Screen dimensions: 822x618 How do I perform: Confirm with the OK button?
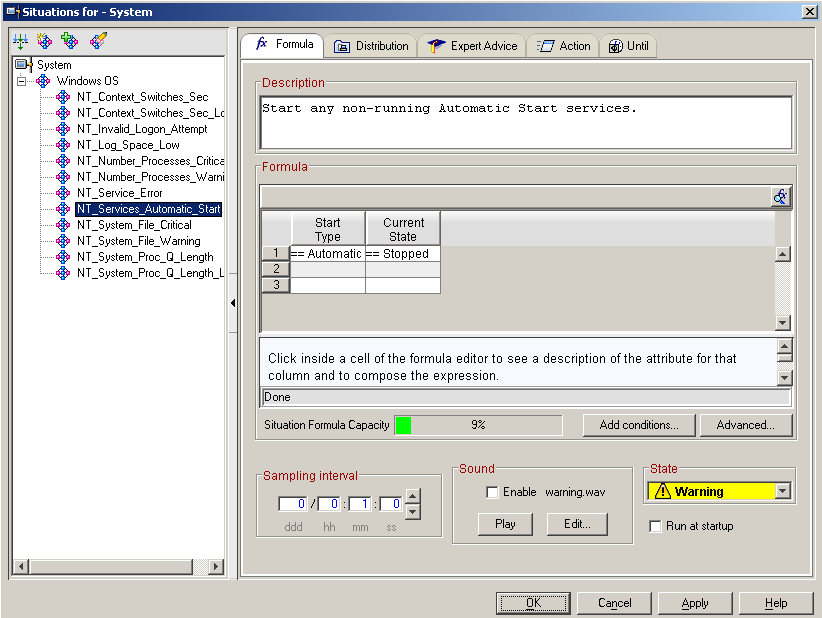533,603
